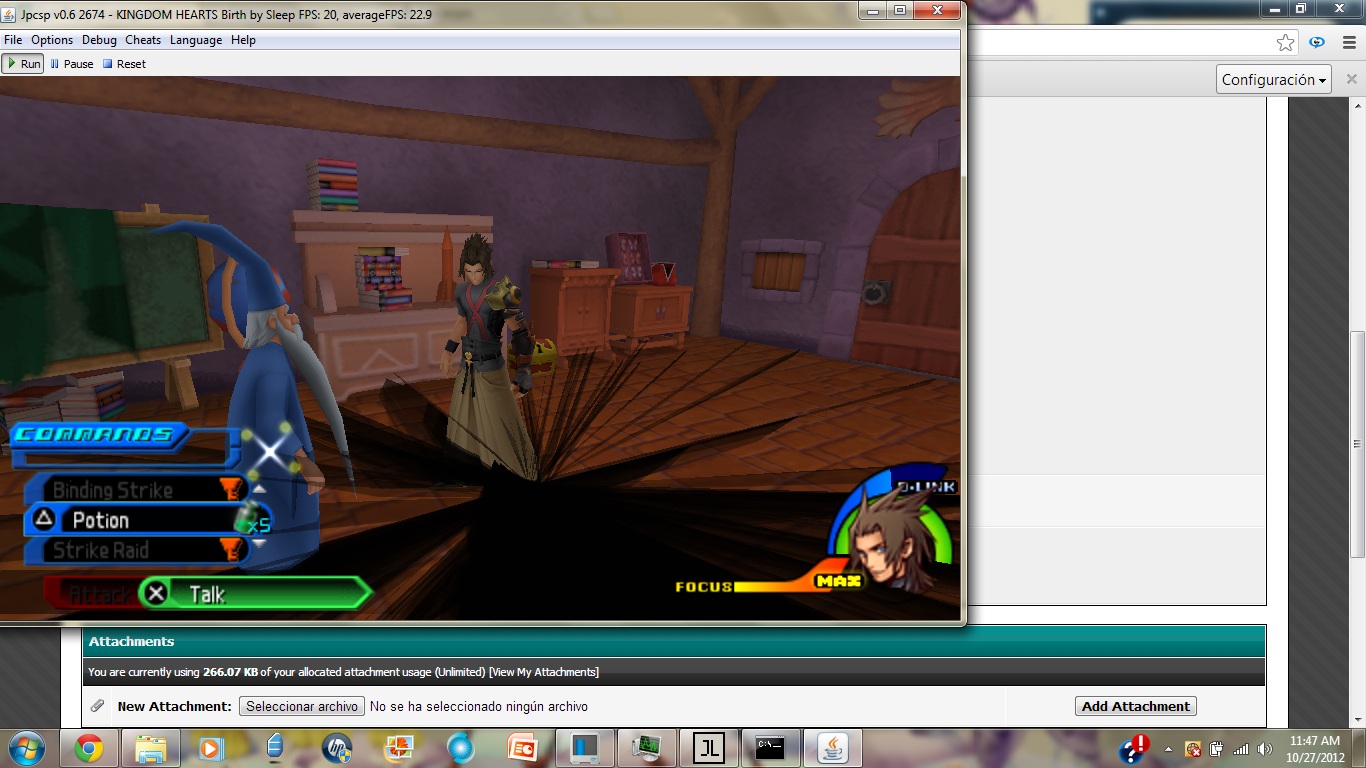The image size is (1366, 768).
Task: Click the scroll-up arrow in Chrome's scrollbar
Action: (x=1358, y=105)
